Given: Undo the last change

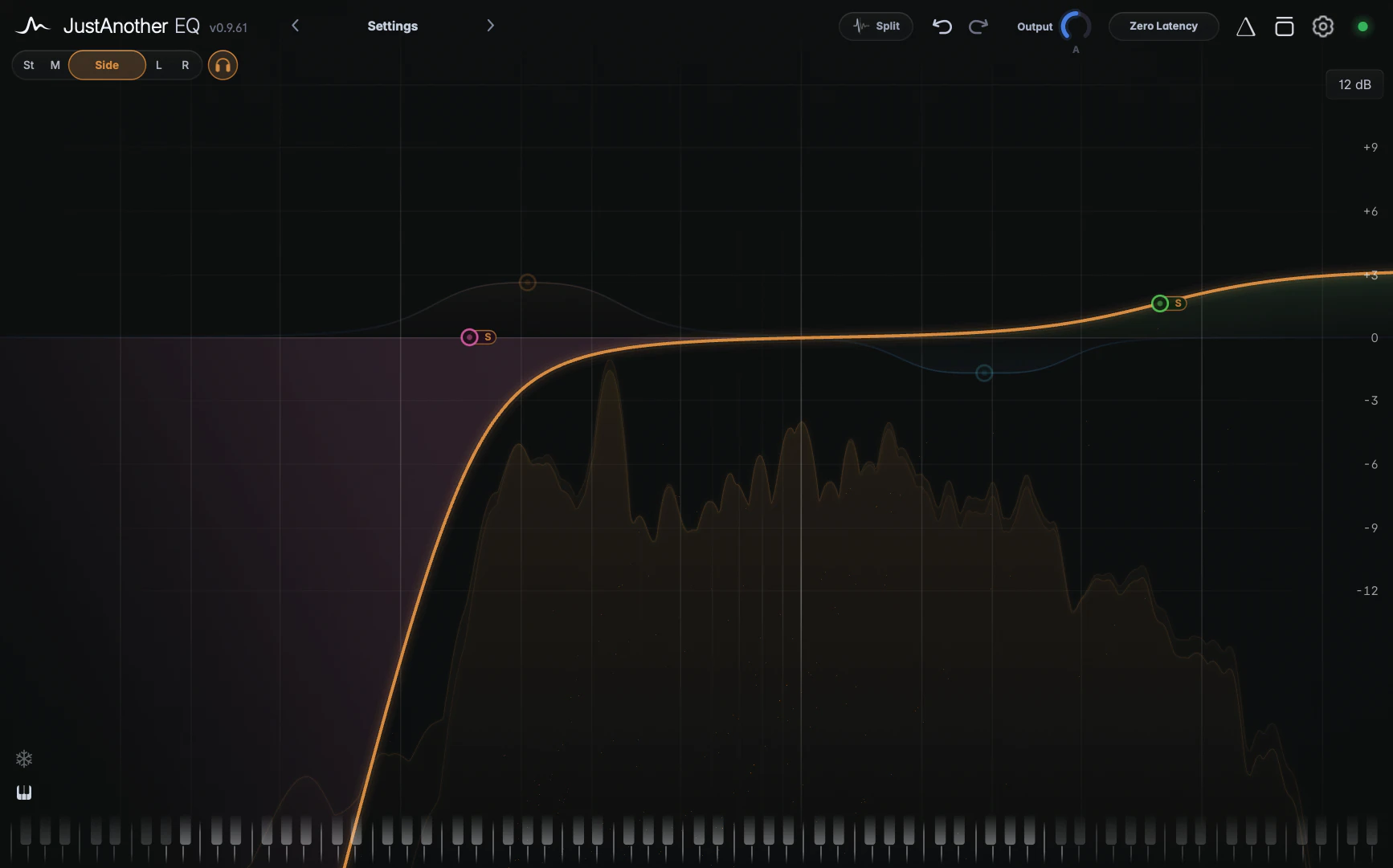Looking at the screenshot, I should [942, 26].
